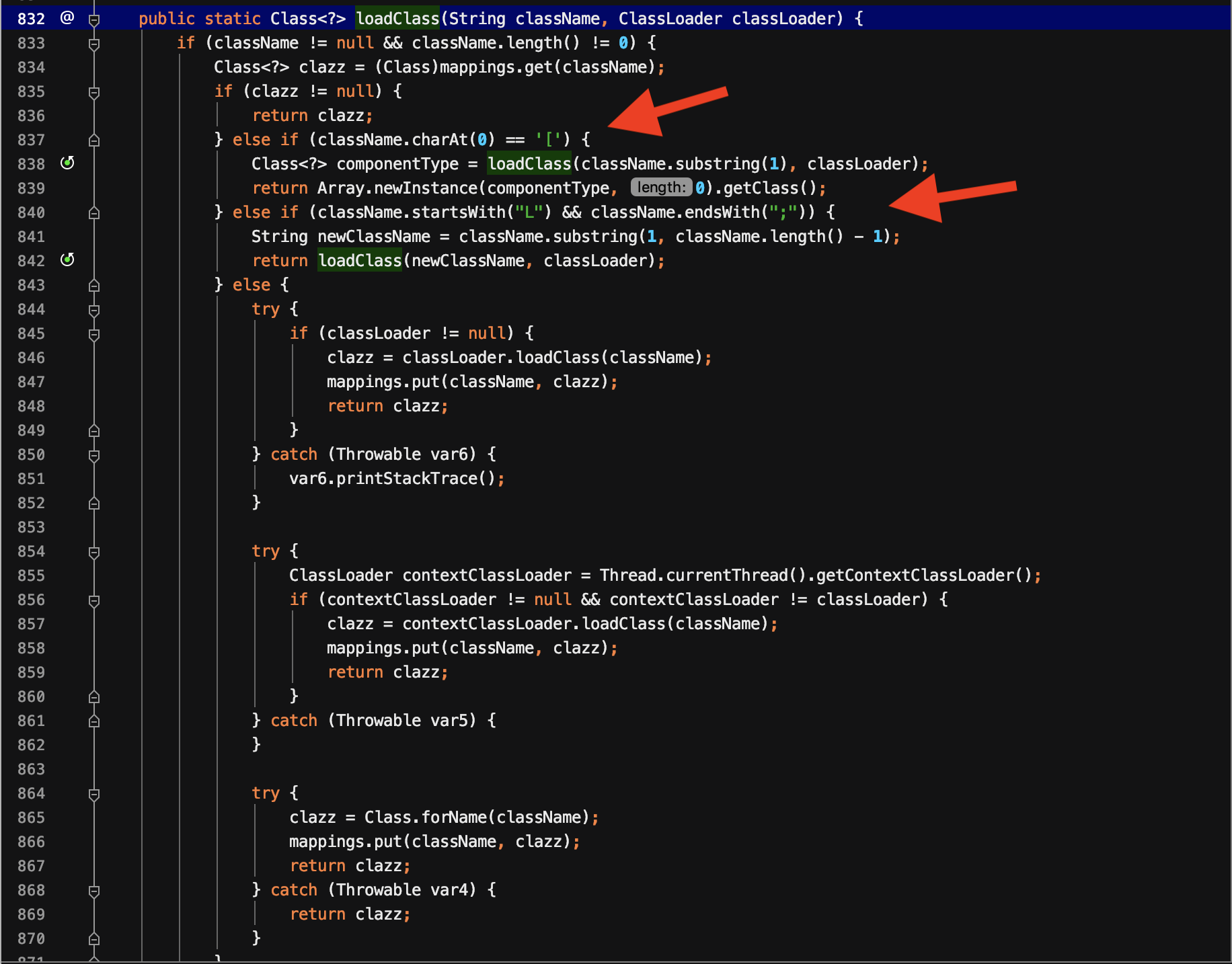Fold the try block on line 854
Image resolution: width=1232 pixels, height=964 pixels.
[x=94, y=552]
